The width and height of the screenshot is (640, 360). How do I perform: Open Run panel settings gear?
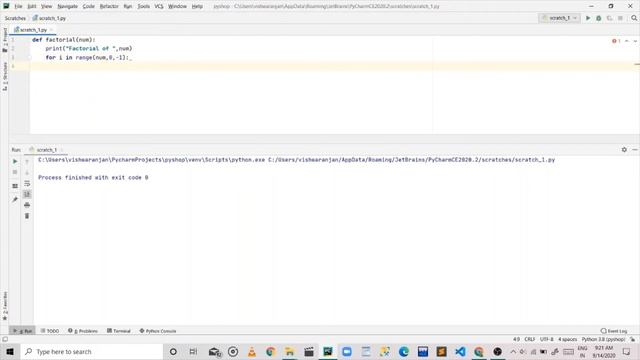(624, 150)
